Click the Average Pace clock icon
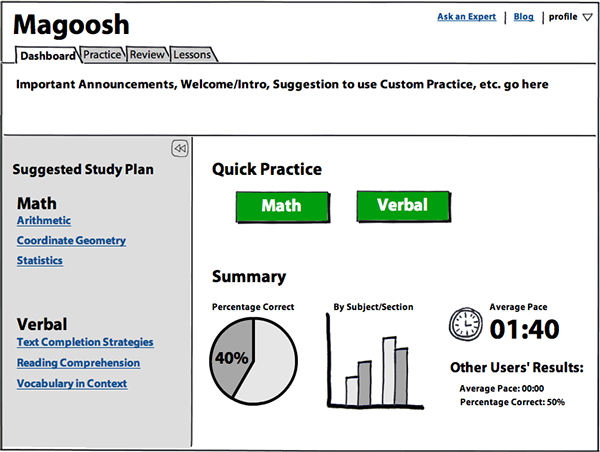 465,324
